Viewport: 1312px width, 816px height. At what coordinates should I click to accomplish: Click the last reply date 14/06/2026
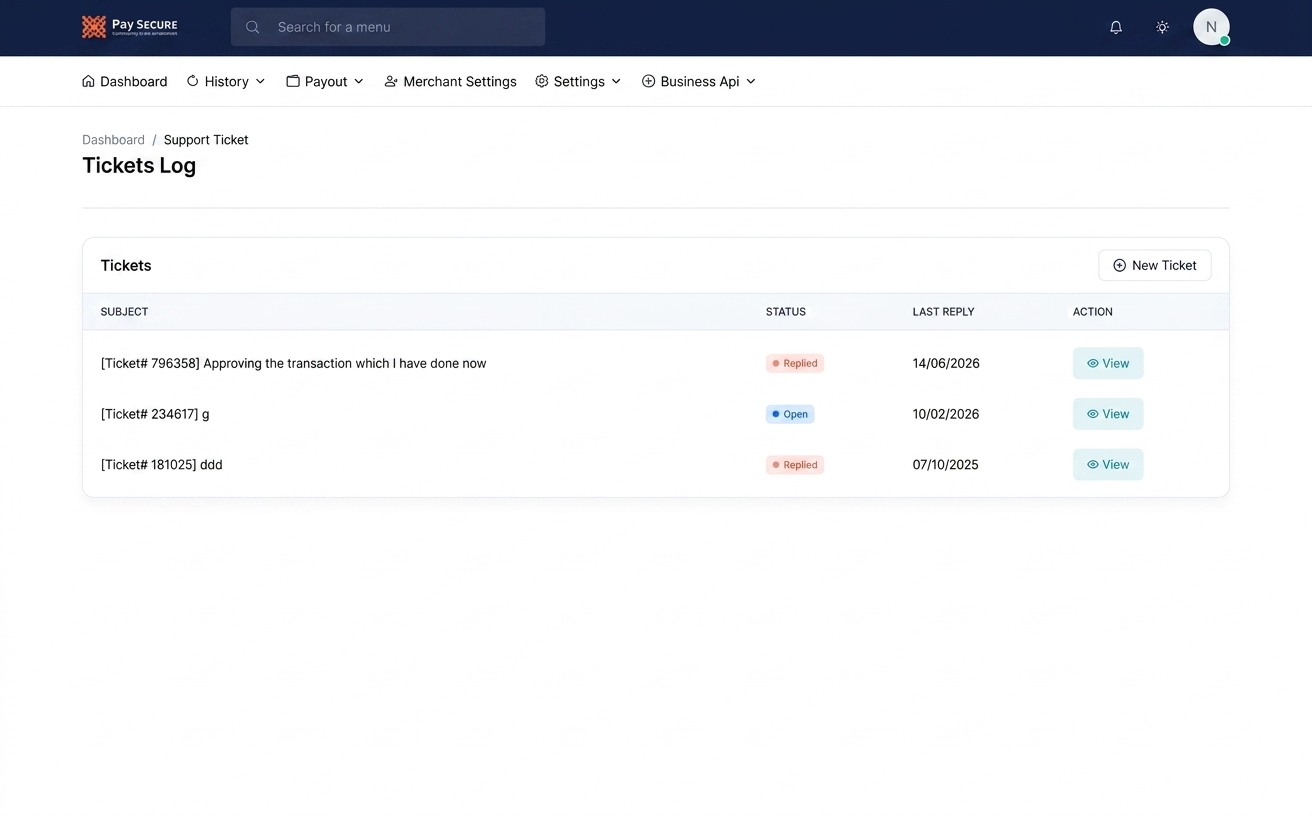(946, 363)
